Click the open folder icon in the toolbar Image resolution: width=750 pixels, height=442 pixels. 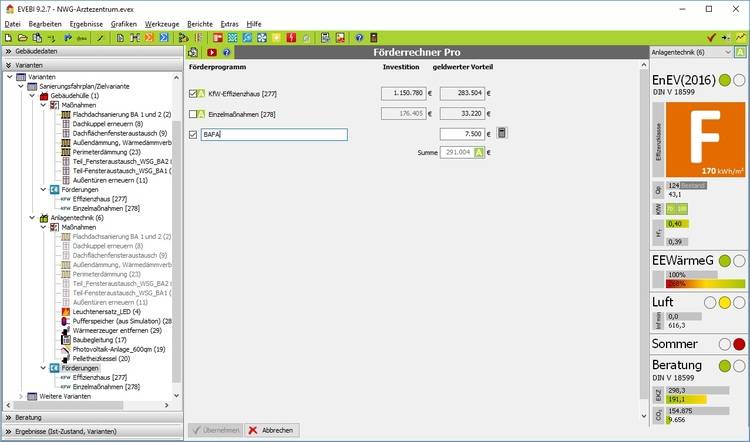(x=23, y=37)
